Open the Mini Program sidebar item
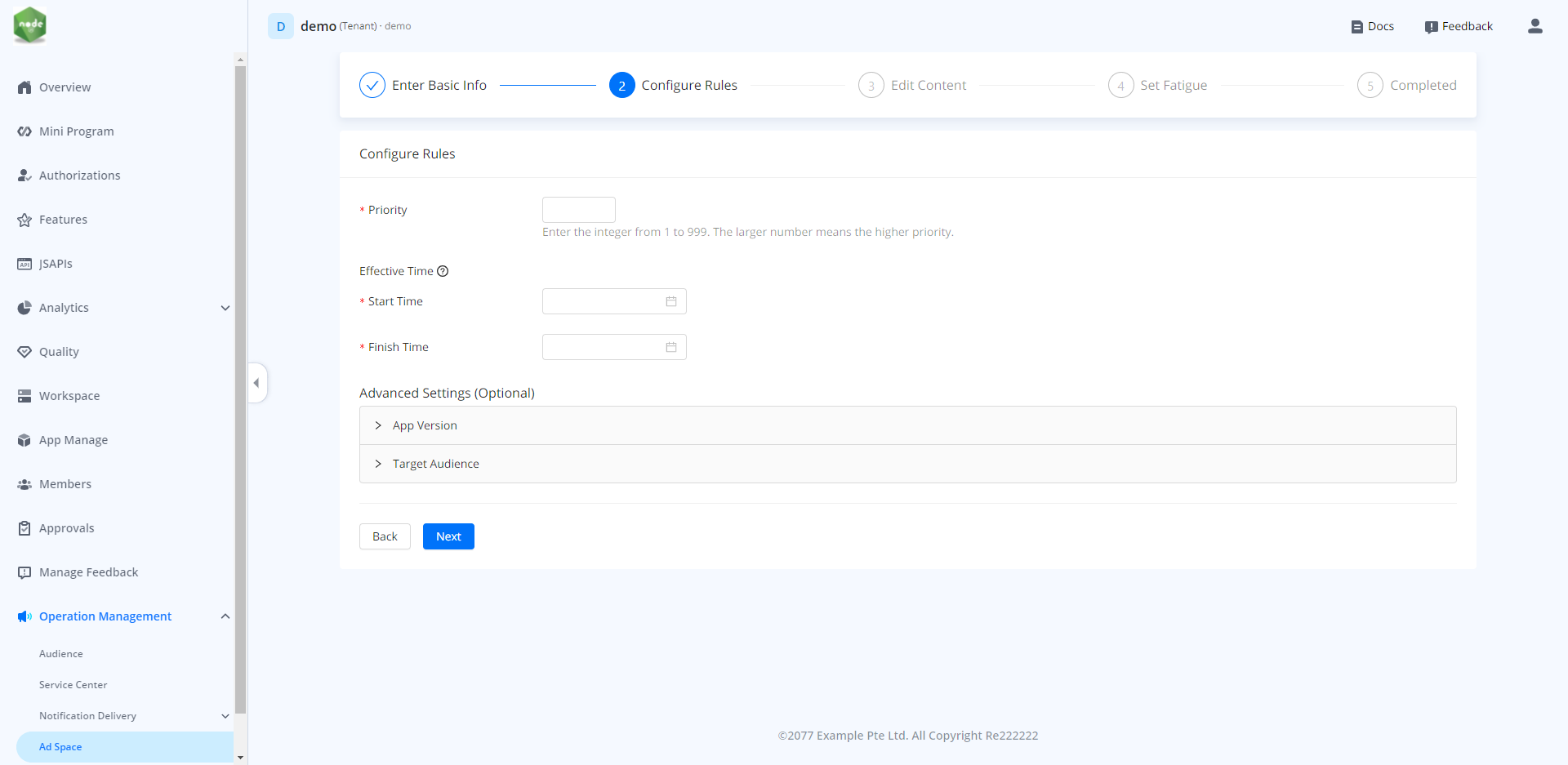 [x=76, y=131]
